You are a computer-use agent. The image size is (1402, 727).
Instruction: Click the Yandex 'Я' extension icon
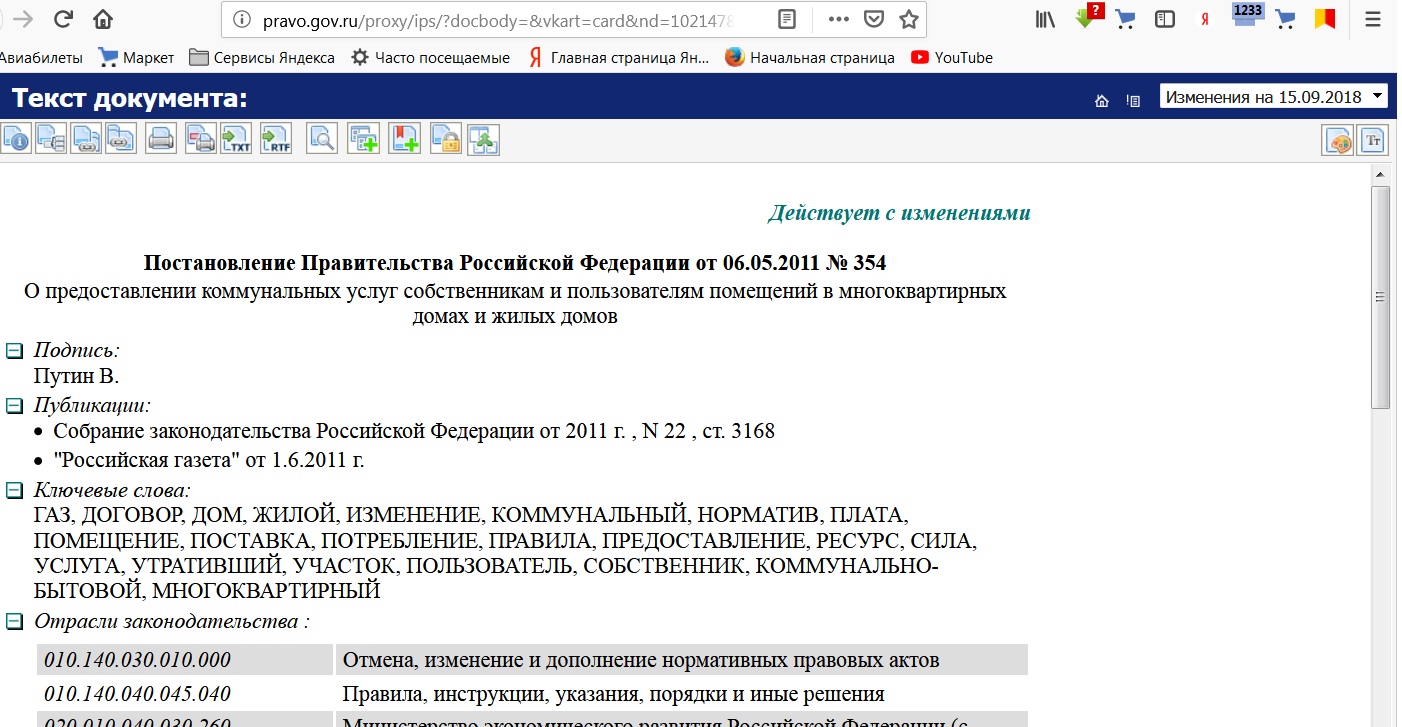pos(1205,19)
